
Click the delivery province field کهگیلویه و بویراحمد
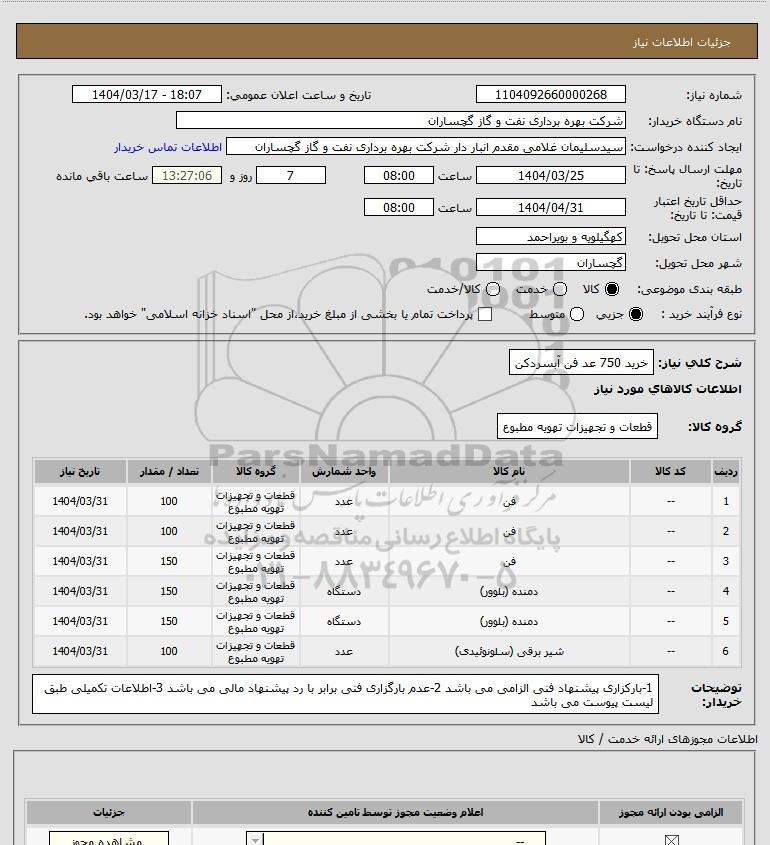click(551, 237)
